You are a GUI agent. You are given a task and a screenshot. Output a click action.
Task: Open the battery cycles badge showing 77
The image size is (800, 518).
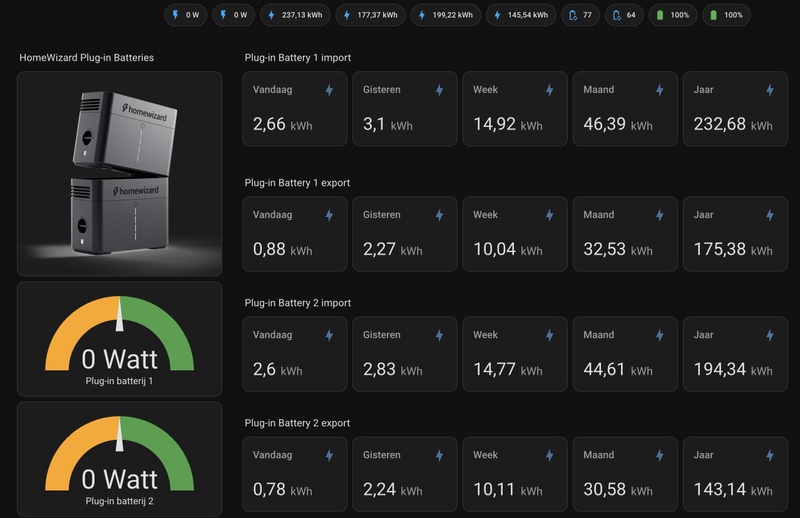point(581,15)
